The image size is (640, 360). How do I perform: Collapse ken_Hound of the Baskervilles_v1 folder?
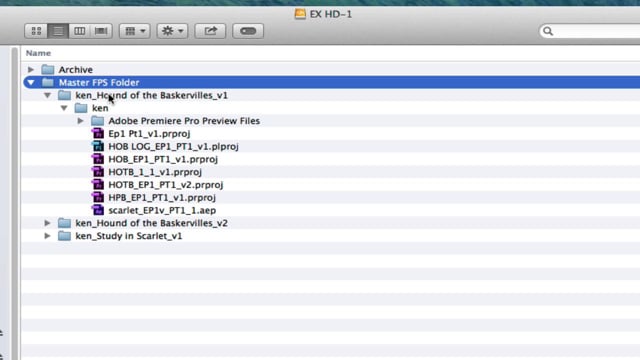47,95
